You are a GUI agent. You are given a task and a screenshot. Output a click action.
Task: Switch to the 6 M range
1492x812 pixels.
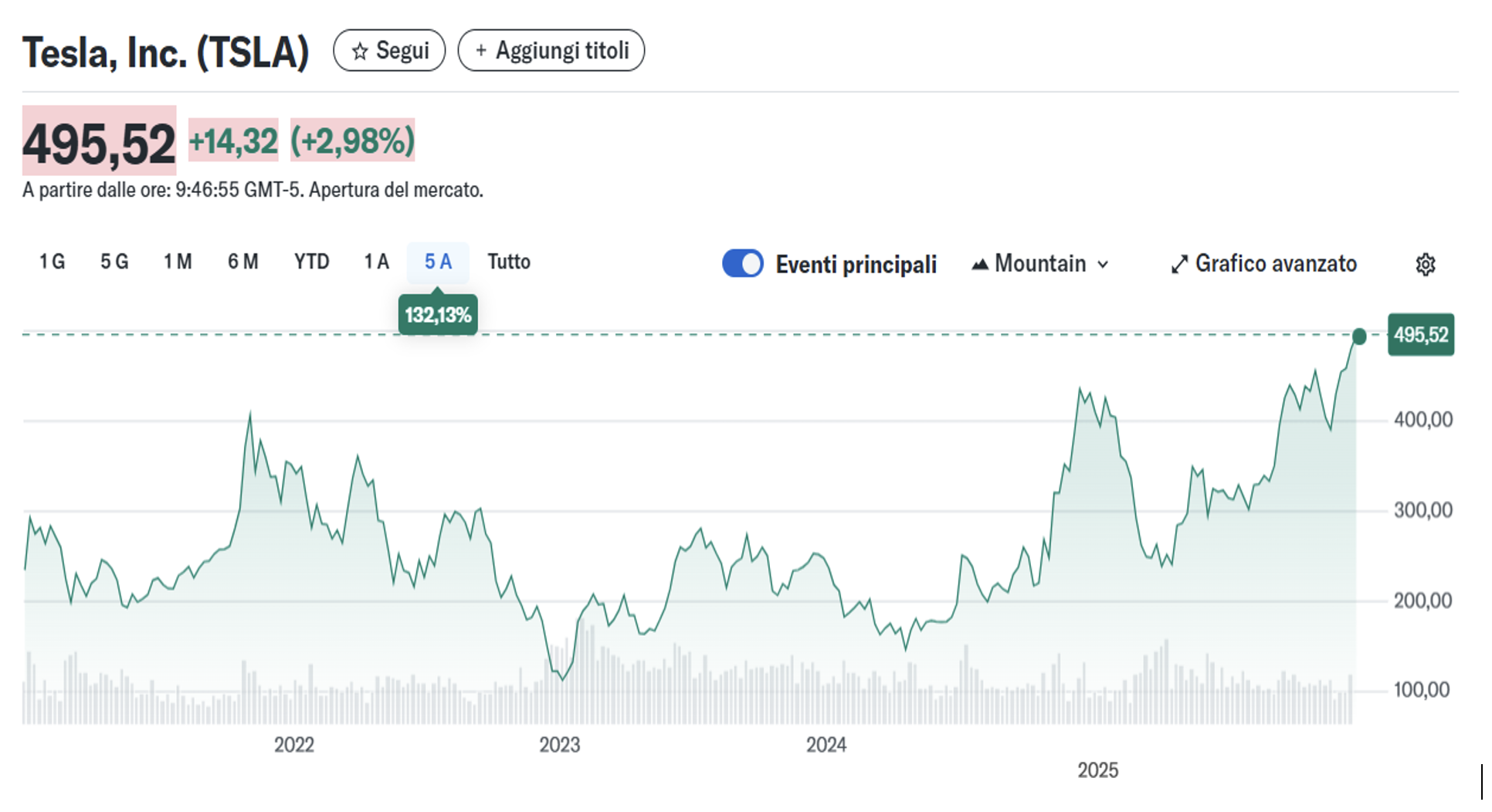click(x=242, y=262)
